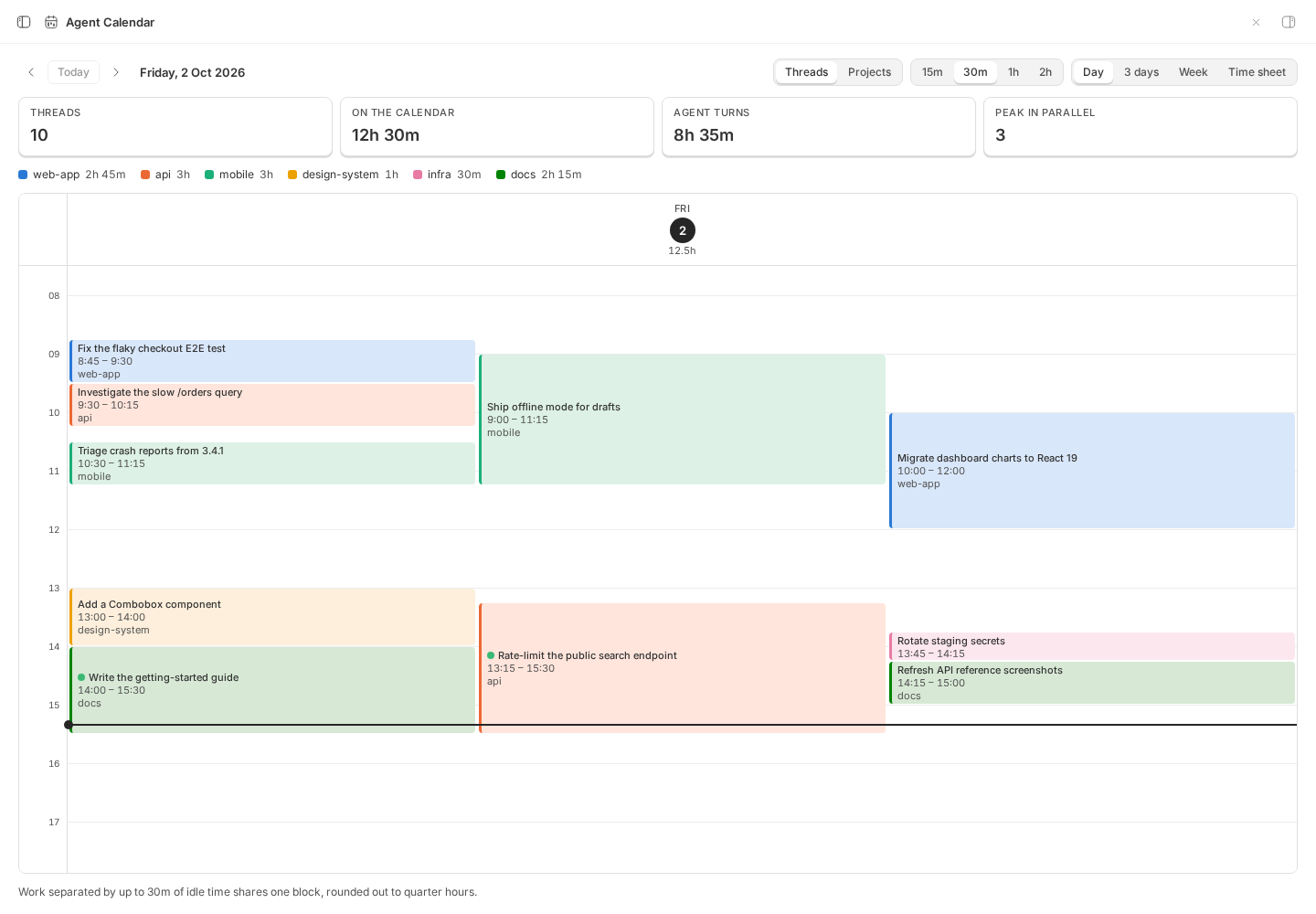Open Refresh API reference screenshots event
The image size is (1316, 914).
click(x=1092, y=683)
